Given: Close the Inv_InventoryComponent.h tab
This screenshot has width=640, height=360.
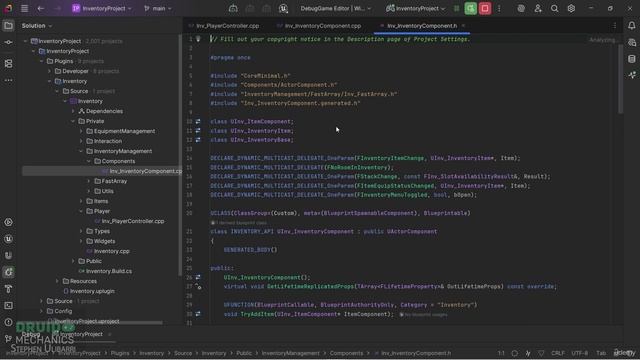Looking at the screenshot, I should [x=463, y=26].
